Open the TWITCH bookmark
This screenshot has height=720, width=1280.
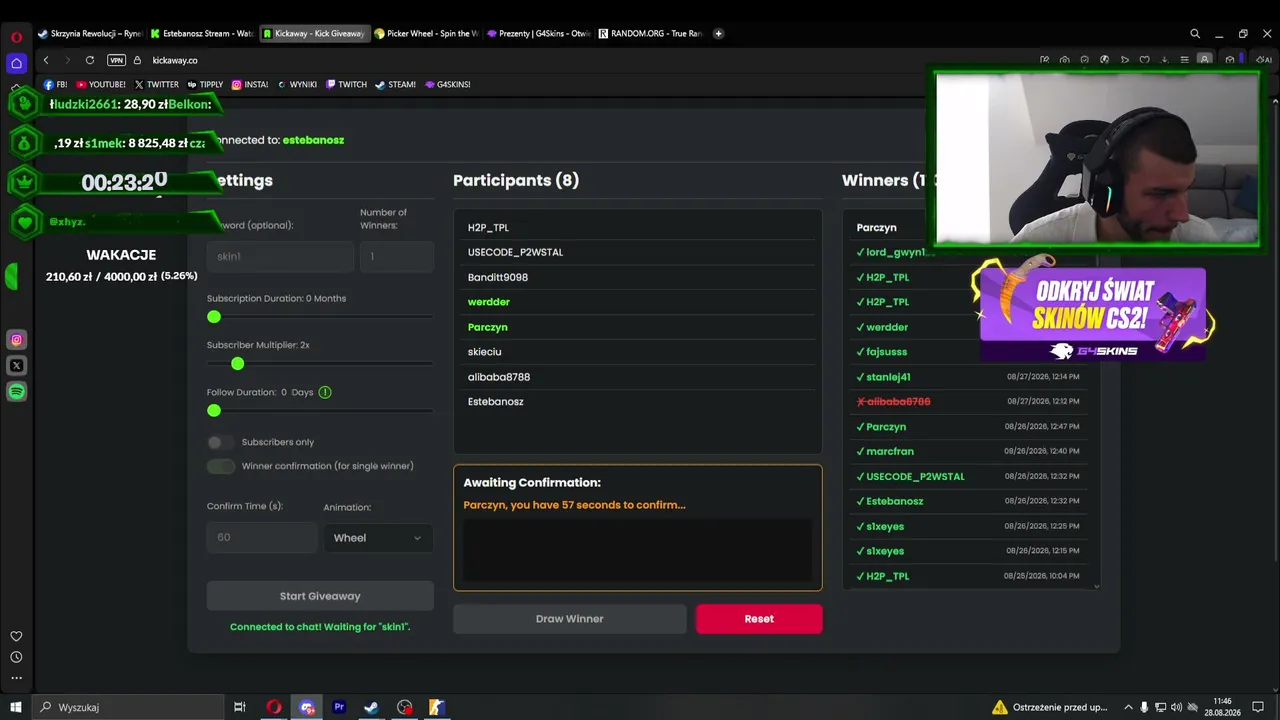tap(346, 85)
